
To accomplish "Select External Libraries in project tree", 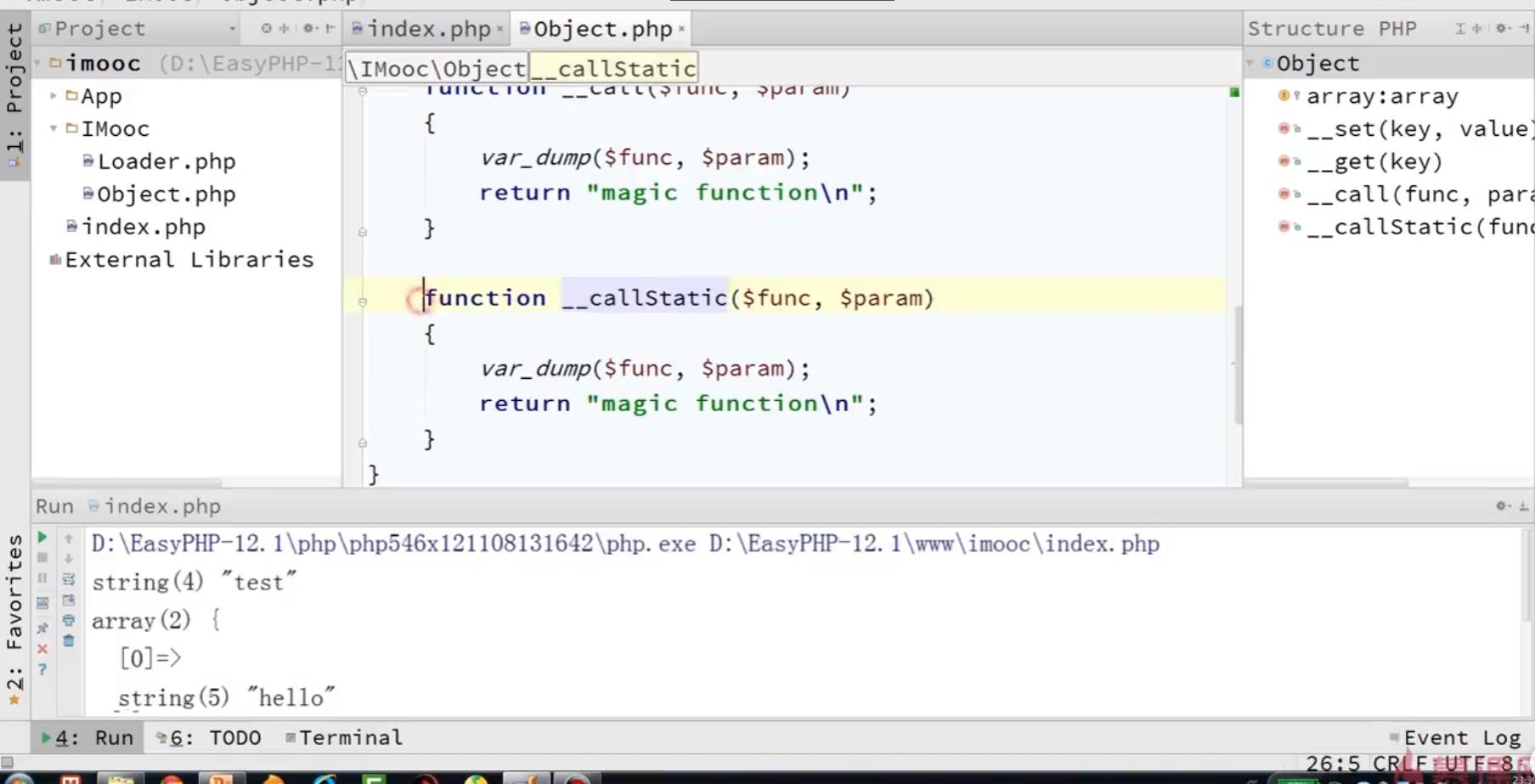I will tap(182, 260).
